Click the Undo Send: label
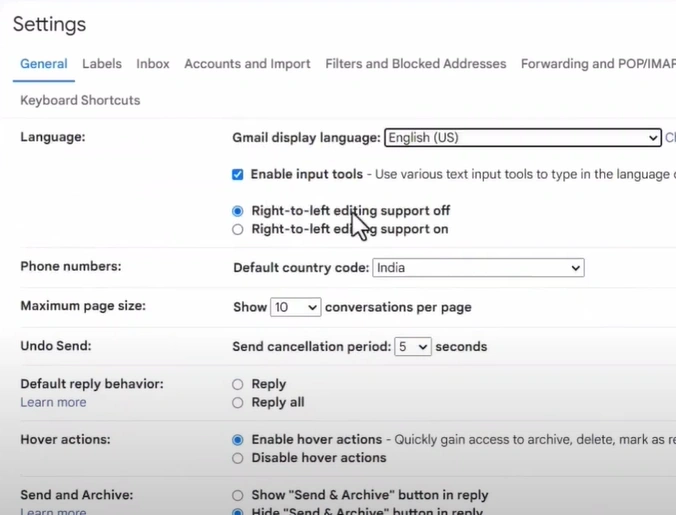The image size is (676, 515). tap(56, 346)
